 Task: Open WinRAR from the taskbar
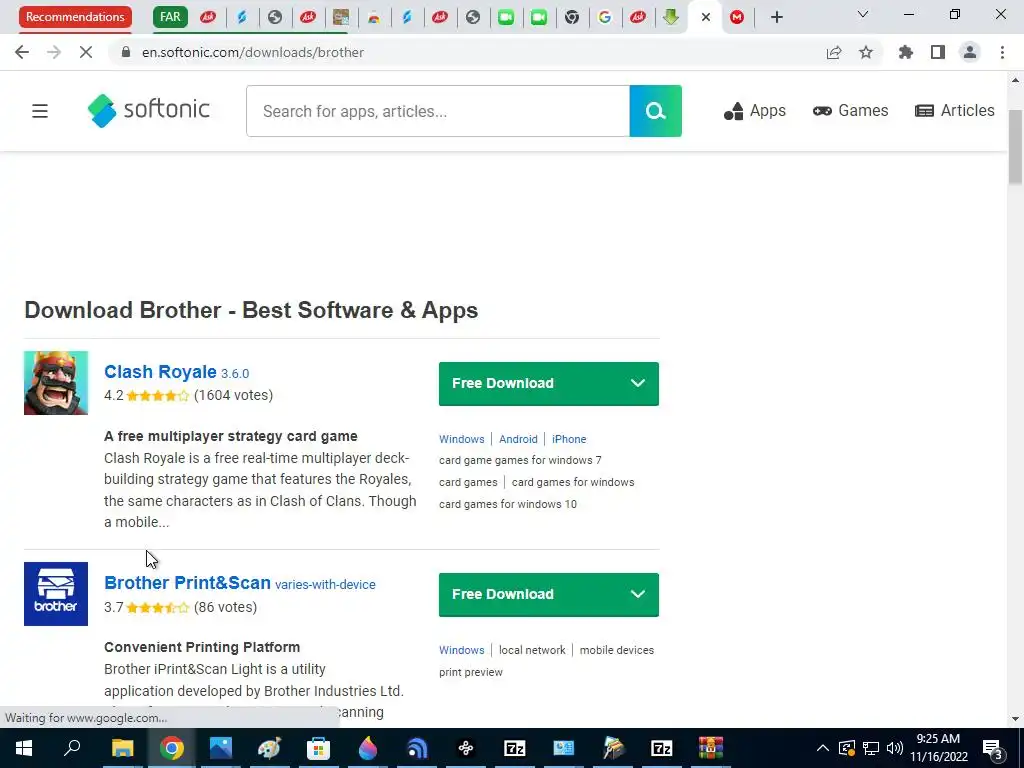coord(711,748)
